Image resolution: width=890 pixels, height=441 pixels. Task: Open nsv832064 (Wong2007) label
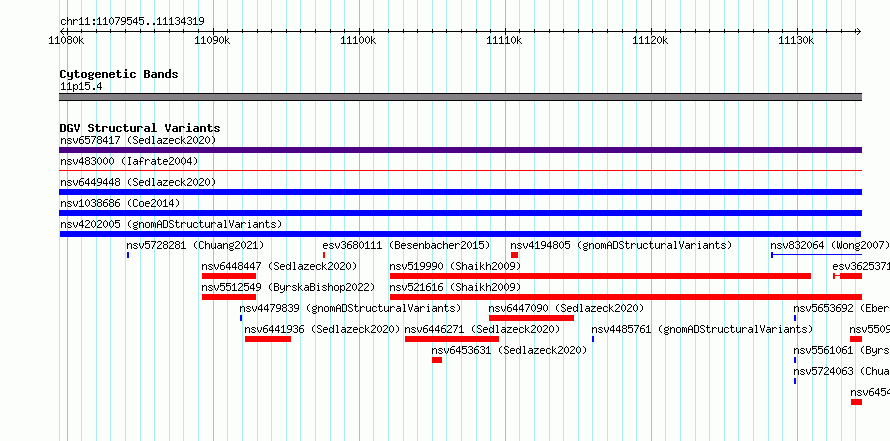pos(829,245)
